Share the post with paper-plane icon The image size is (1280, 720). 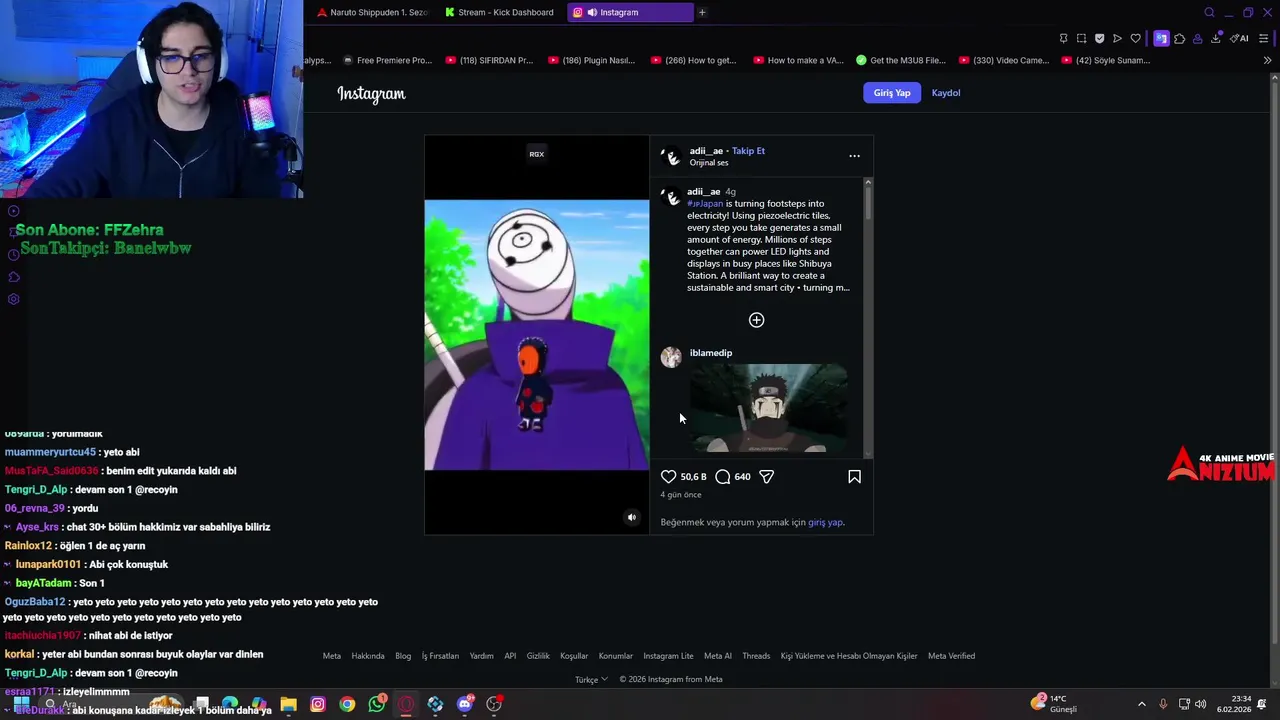[x=767, y=477]
